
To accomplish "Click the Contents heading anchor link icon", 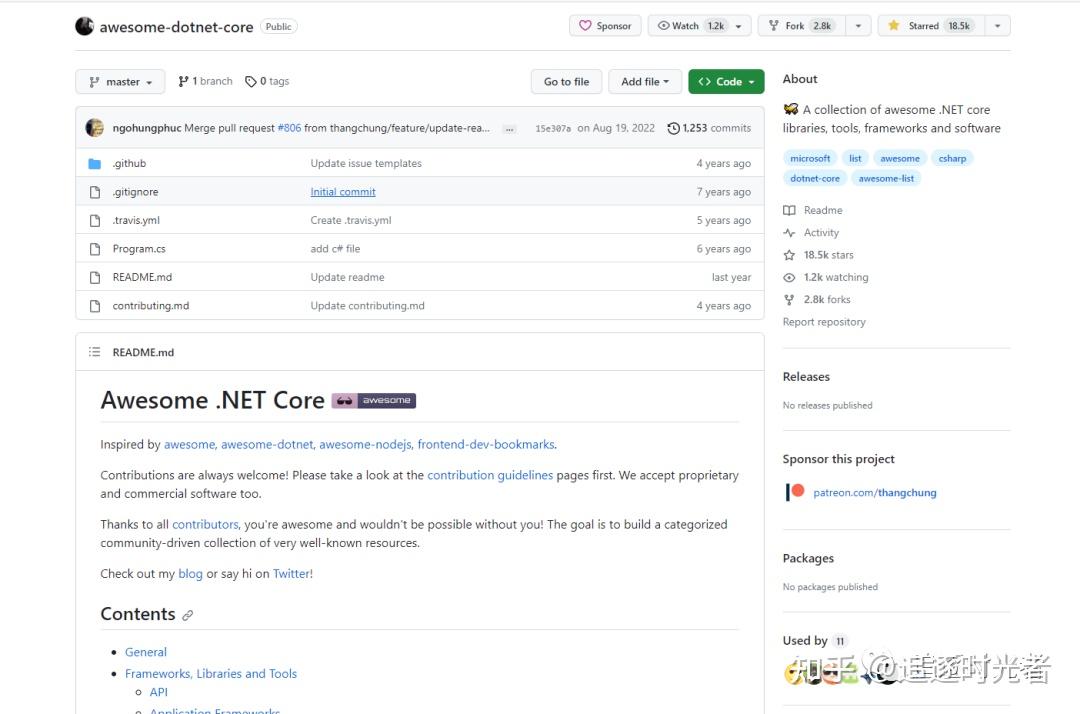I will [187, 615].
